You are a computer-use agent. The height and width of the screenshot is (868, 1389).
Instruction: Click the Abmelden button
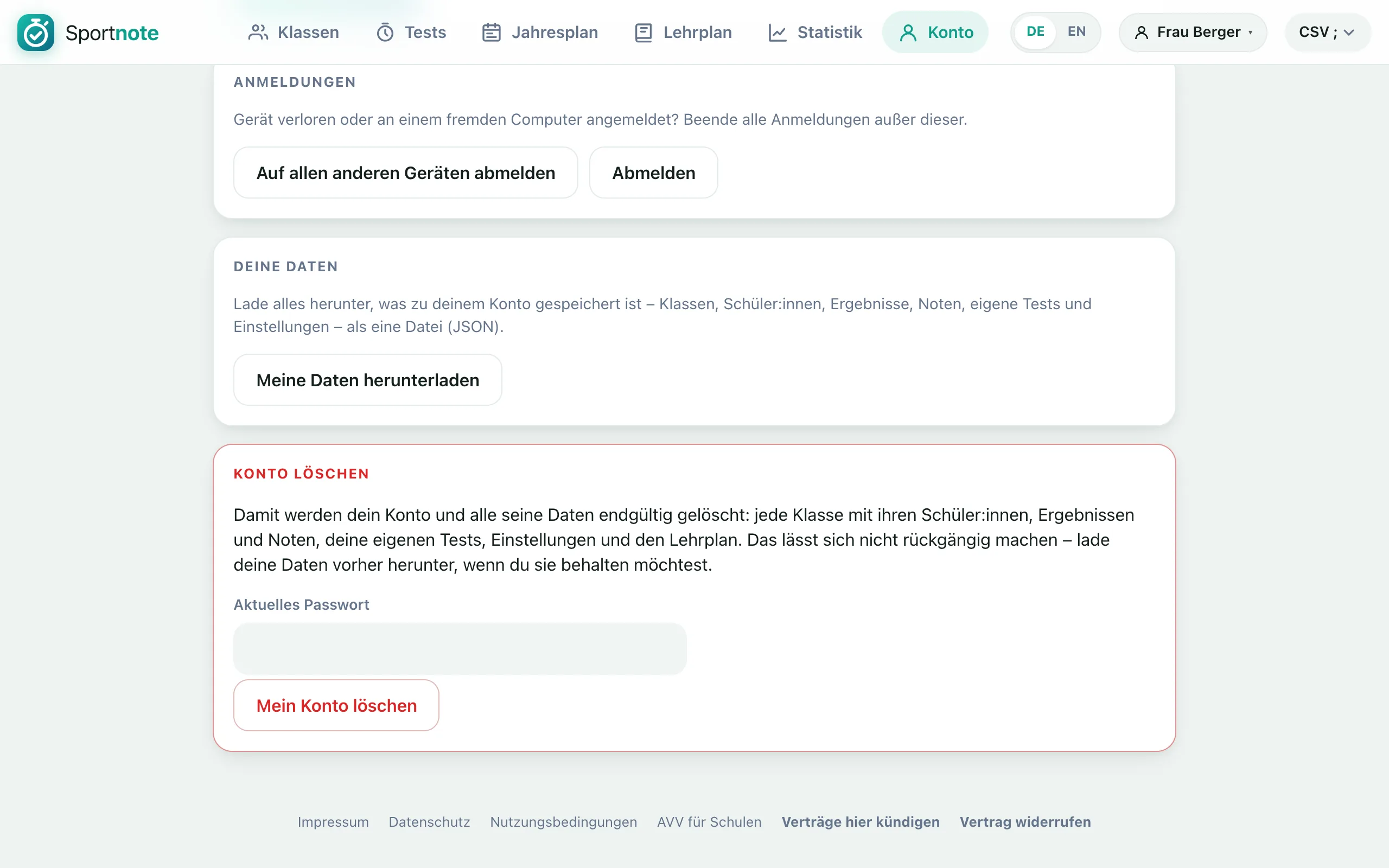click(654, 173)
